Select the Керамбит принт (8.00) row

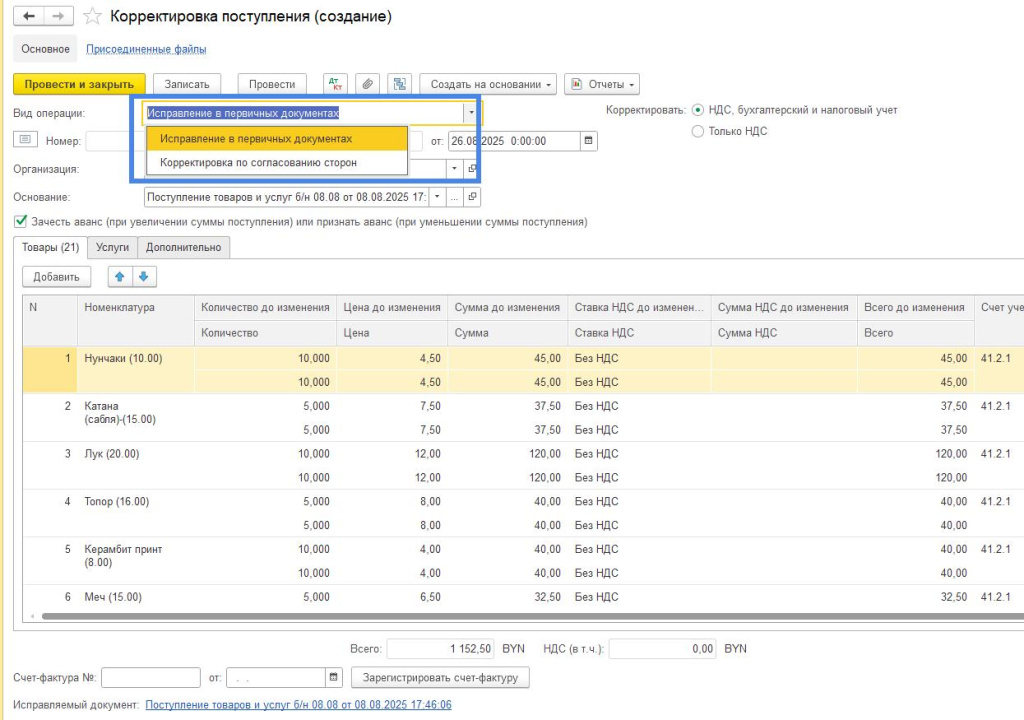pyautogui.click(x=522, y=561)
